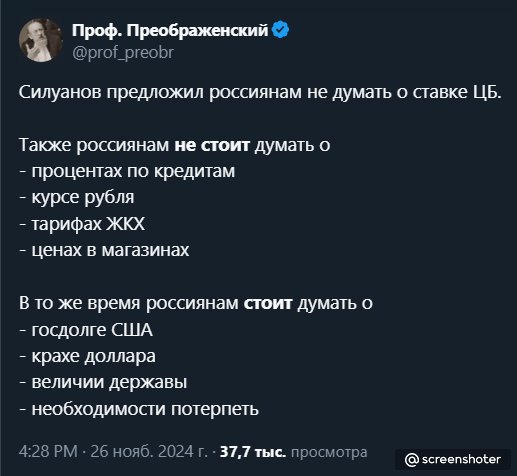Click the screenshoter watermark label
Screen dimensions: 517x476
[x=461, y=459]
